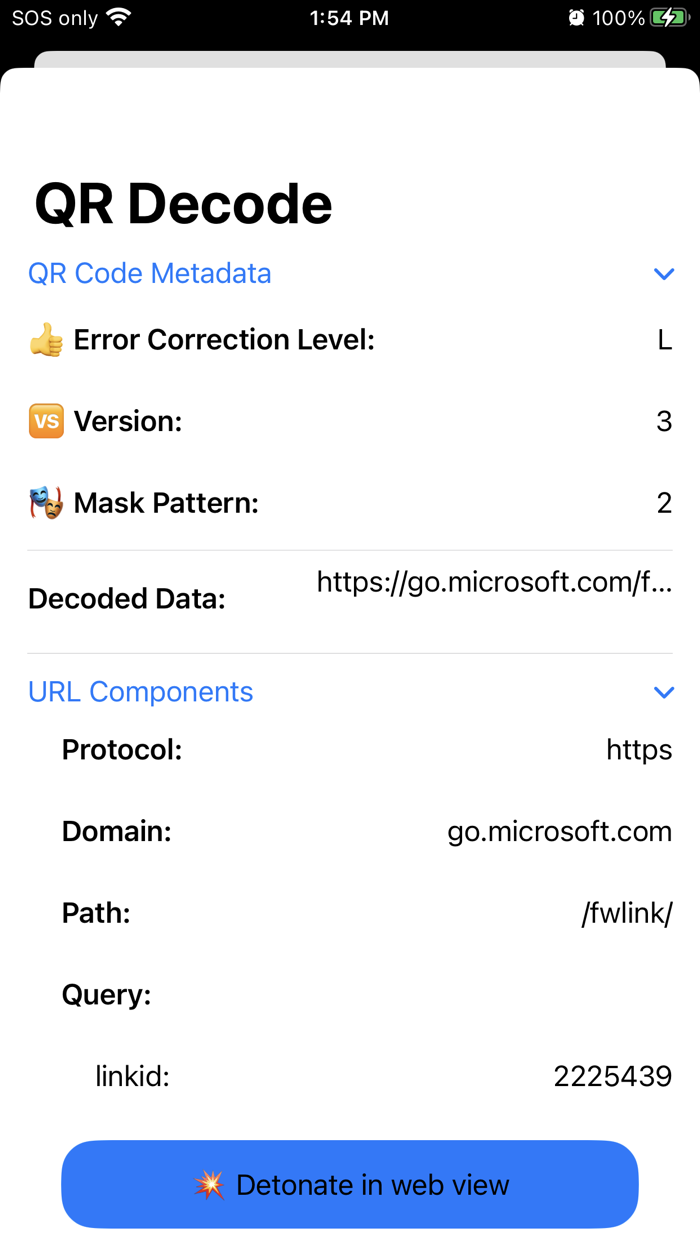Click the charging battery icon
This screenshot has width=700, height=1244.
[x=668, y=16]
